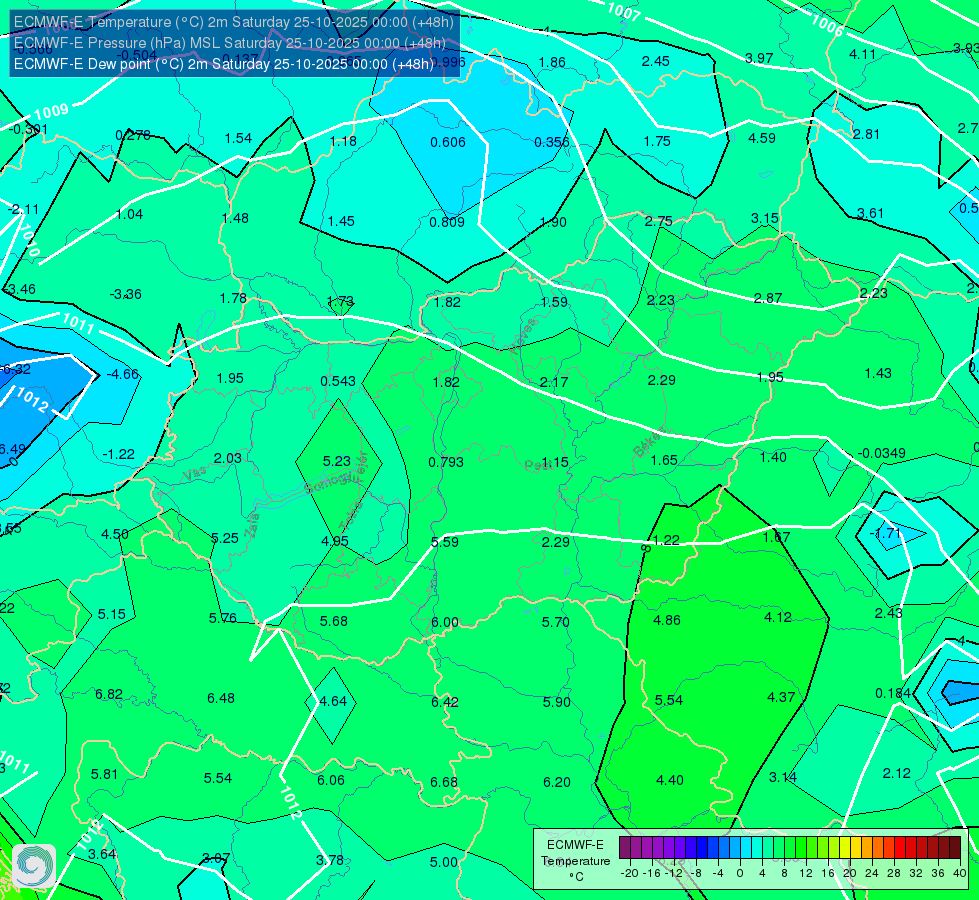Click the 1010 pressure contour label

coord(29,242)
